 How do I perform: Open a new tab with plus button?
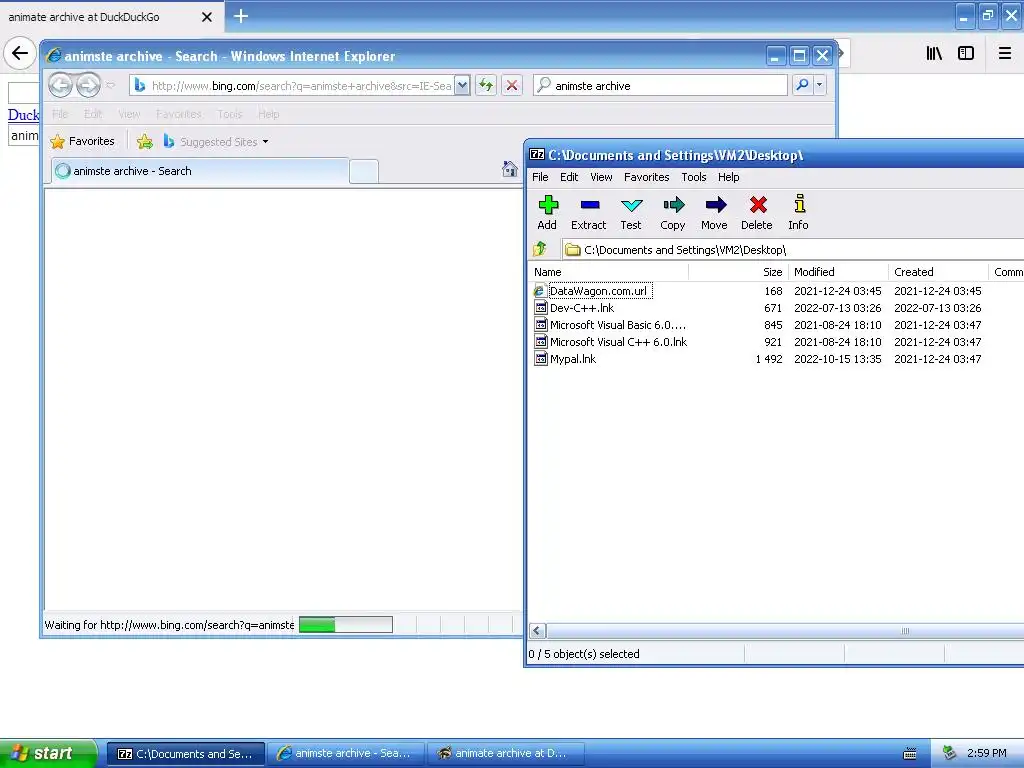(240, 16)
